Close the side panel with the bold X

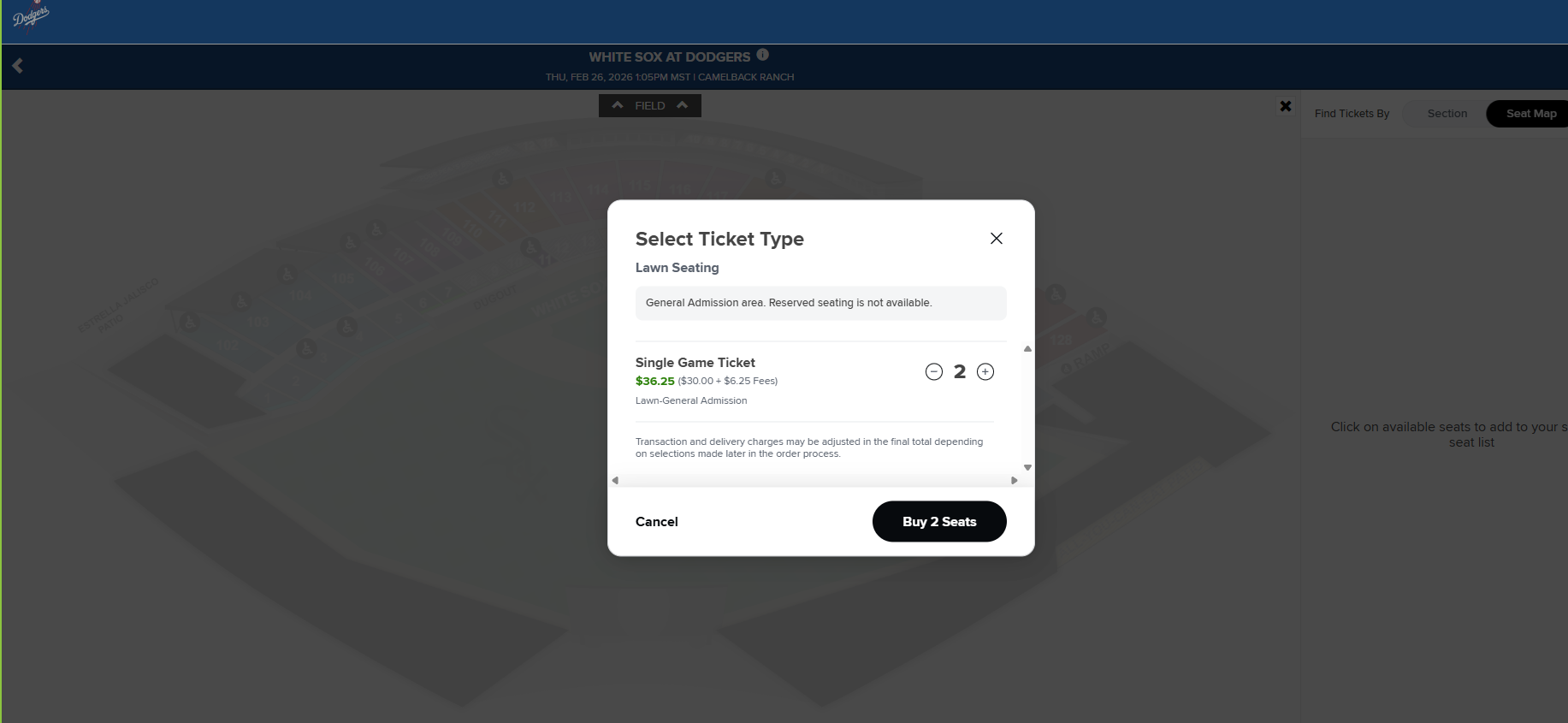pos(1285,106)
